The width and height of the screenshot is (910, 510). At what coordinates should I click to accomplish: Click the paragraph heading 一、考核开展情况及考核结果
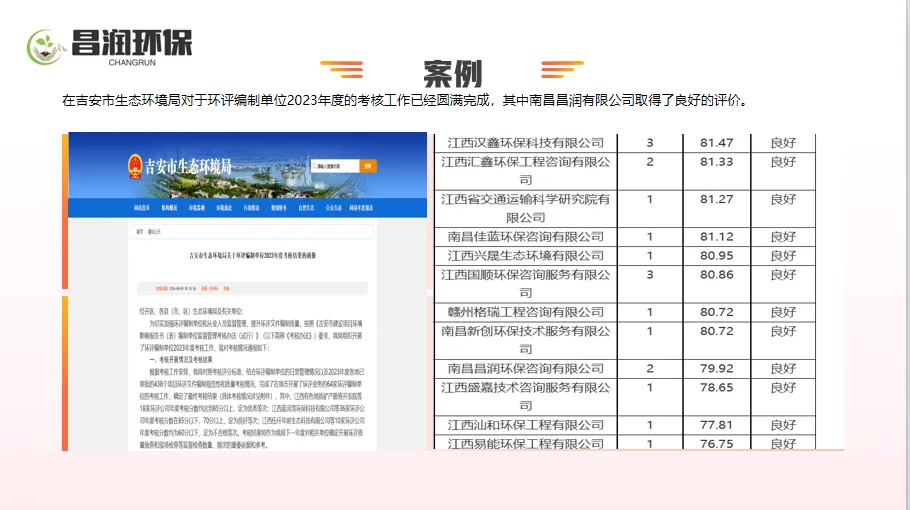coord(180,360)
